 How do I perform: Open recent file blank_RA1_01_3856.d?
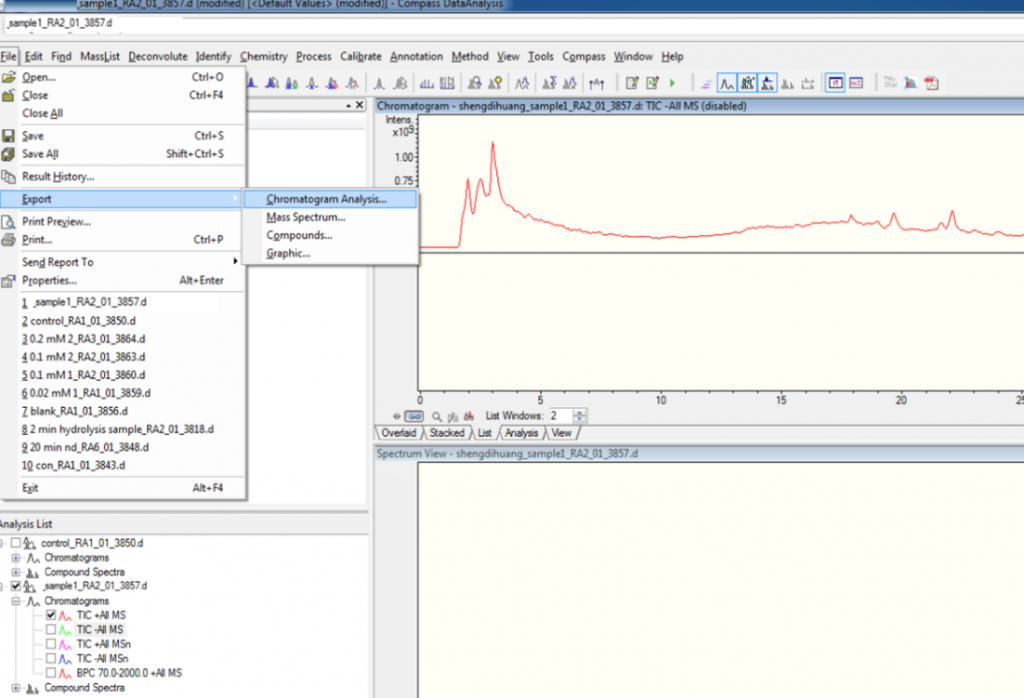[x=75, y=411]
